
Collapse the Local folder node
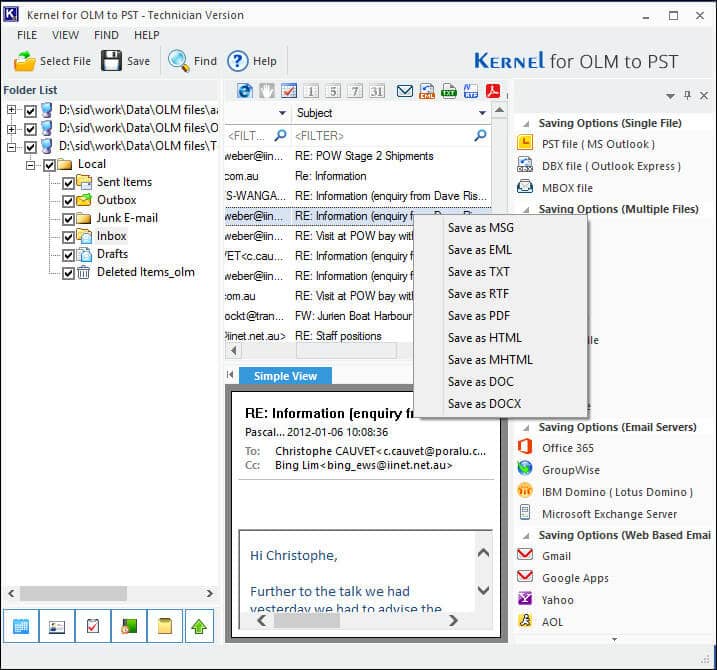coord(30,165)
